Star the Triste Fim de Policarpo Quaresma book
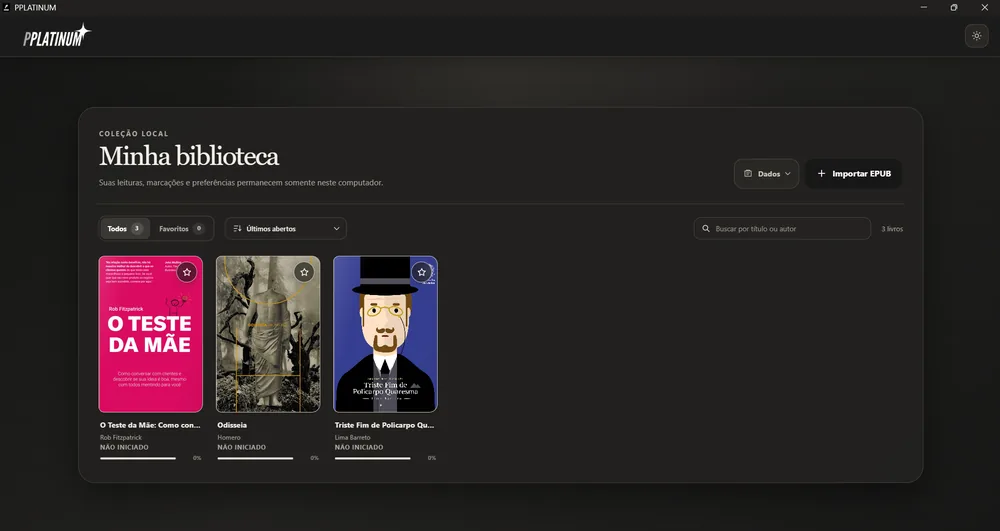This screenshot has width=1000, height=531. tap(422, 272)
